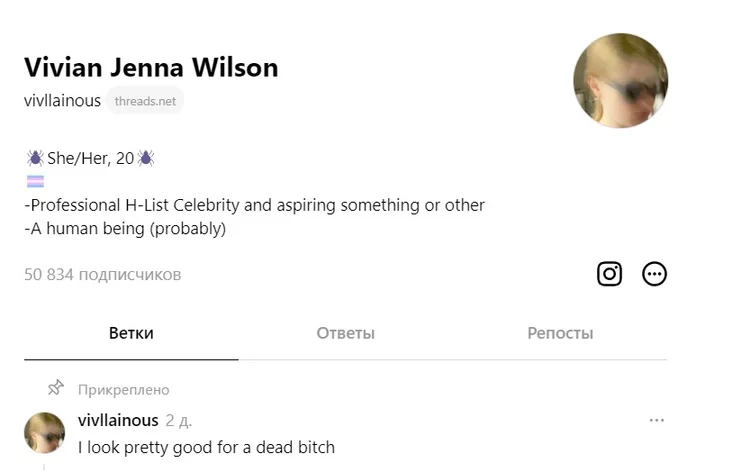
Task: Open vivllainous username link on the pinned post
Action: coord(118,420)
